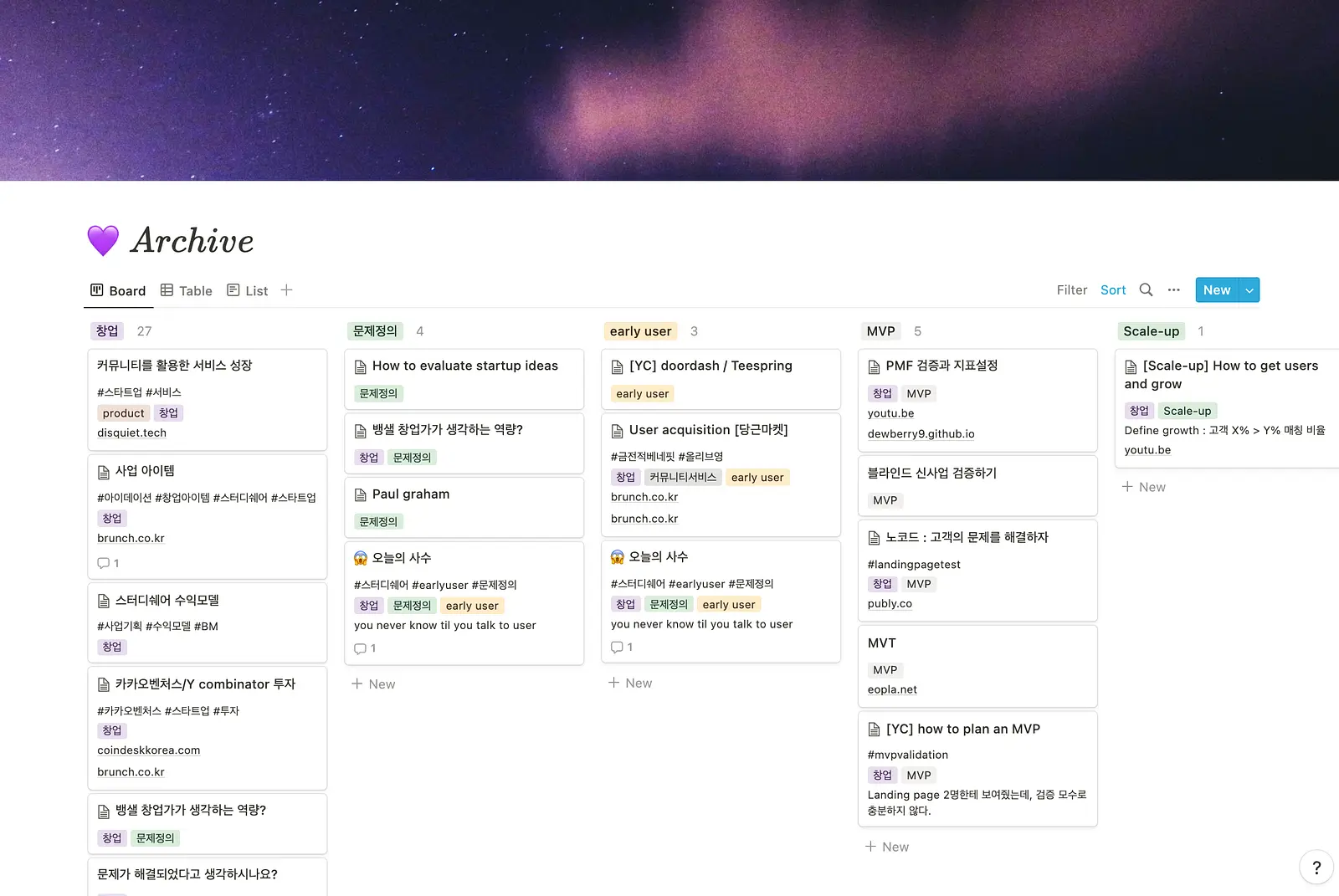Add new card in Scale-up column
1339x896 pixels.
click(1144, 487)
